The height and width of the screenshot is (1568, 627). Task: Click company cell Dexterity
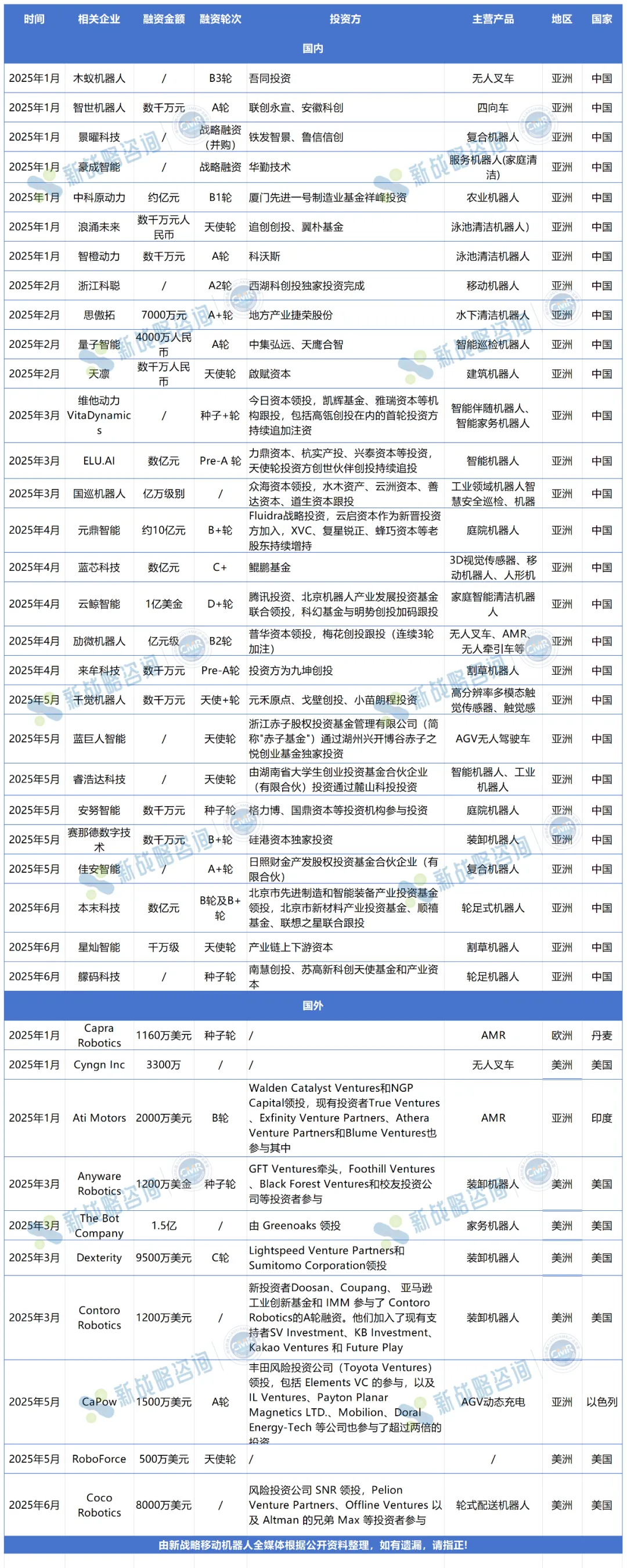pos(99,1257)
